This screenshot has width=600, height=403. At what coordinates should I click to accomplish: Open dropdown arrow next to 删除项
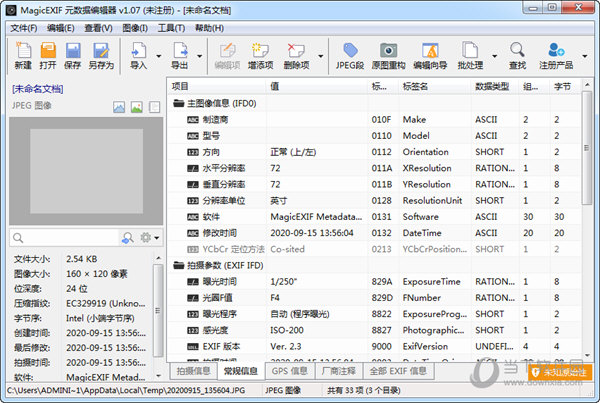[x=321, y=56]
